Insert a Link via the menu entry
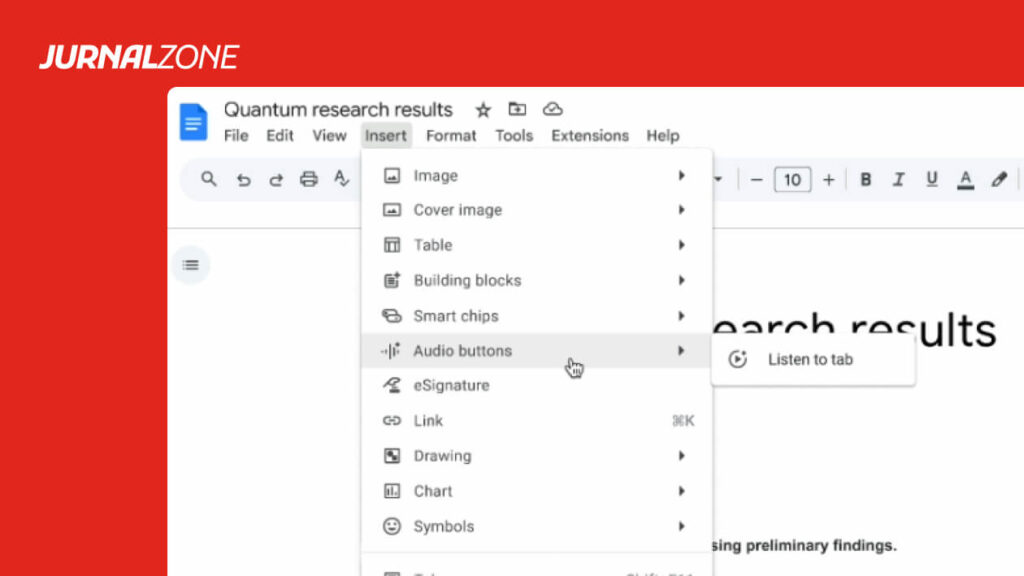The width and height of the screenshot is (1024, 576). click(427, 420)
